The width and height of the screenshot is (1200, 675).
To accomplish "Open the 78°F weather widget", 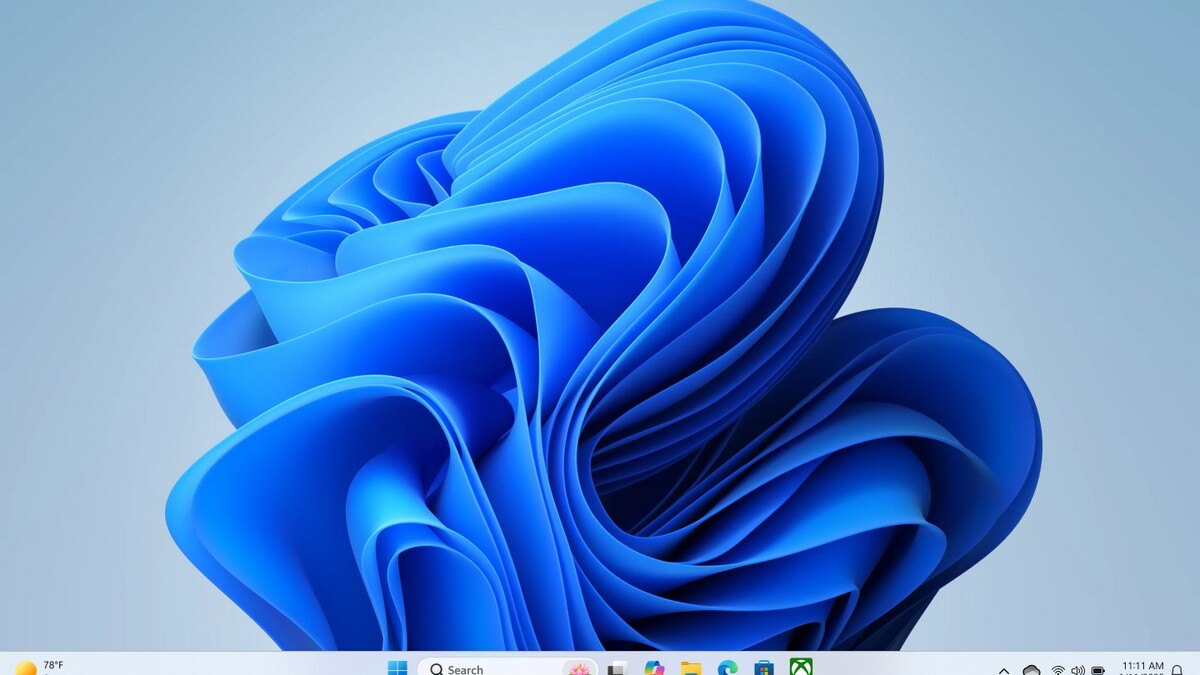I will click(40, 667).
